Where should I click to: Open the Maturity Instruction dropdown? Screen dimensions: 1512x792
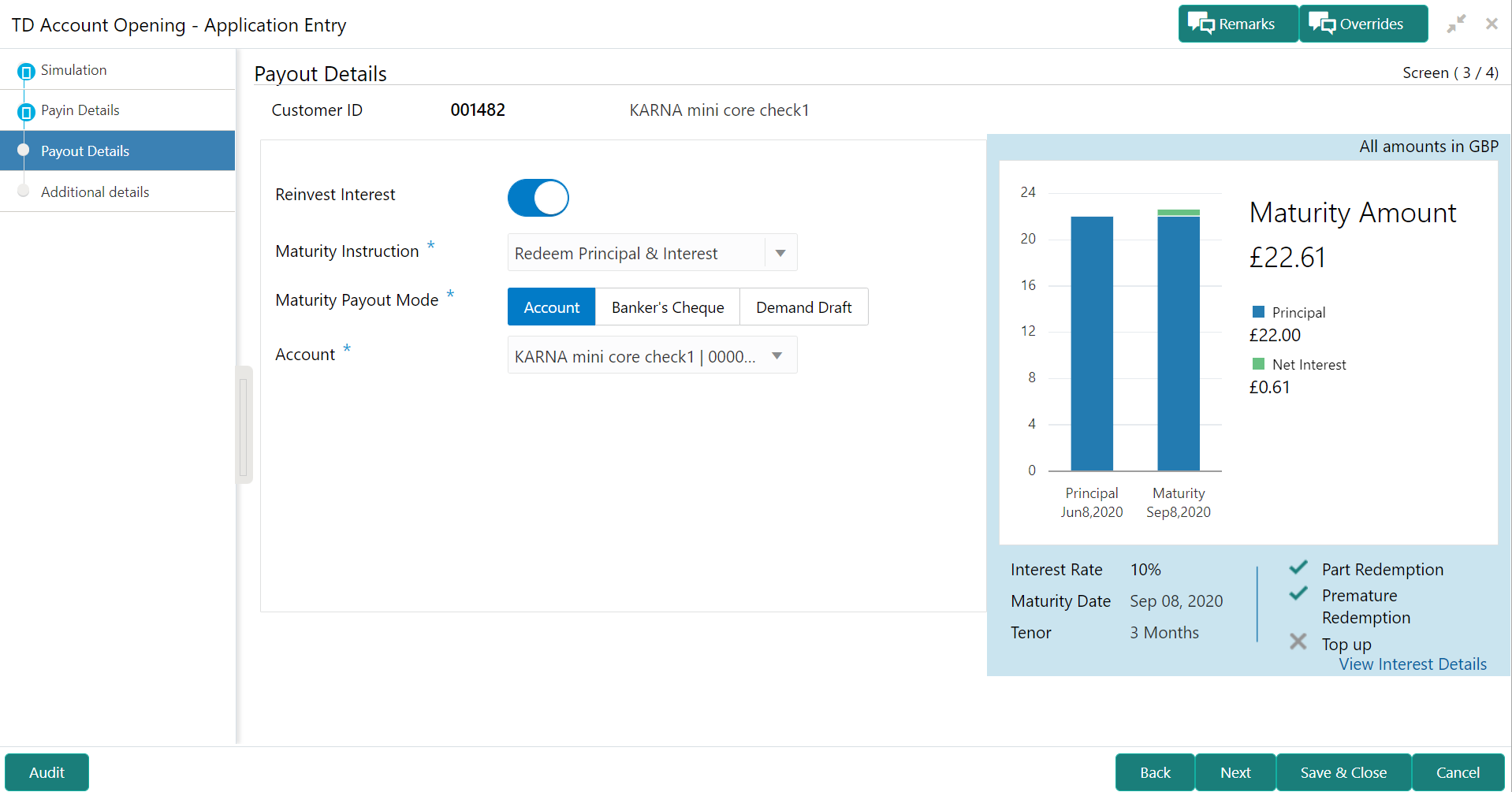tap(652, 253)
